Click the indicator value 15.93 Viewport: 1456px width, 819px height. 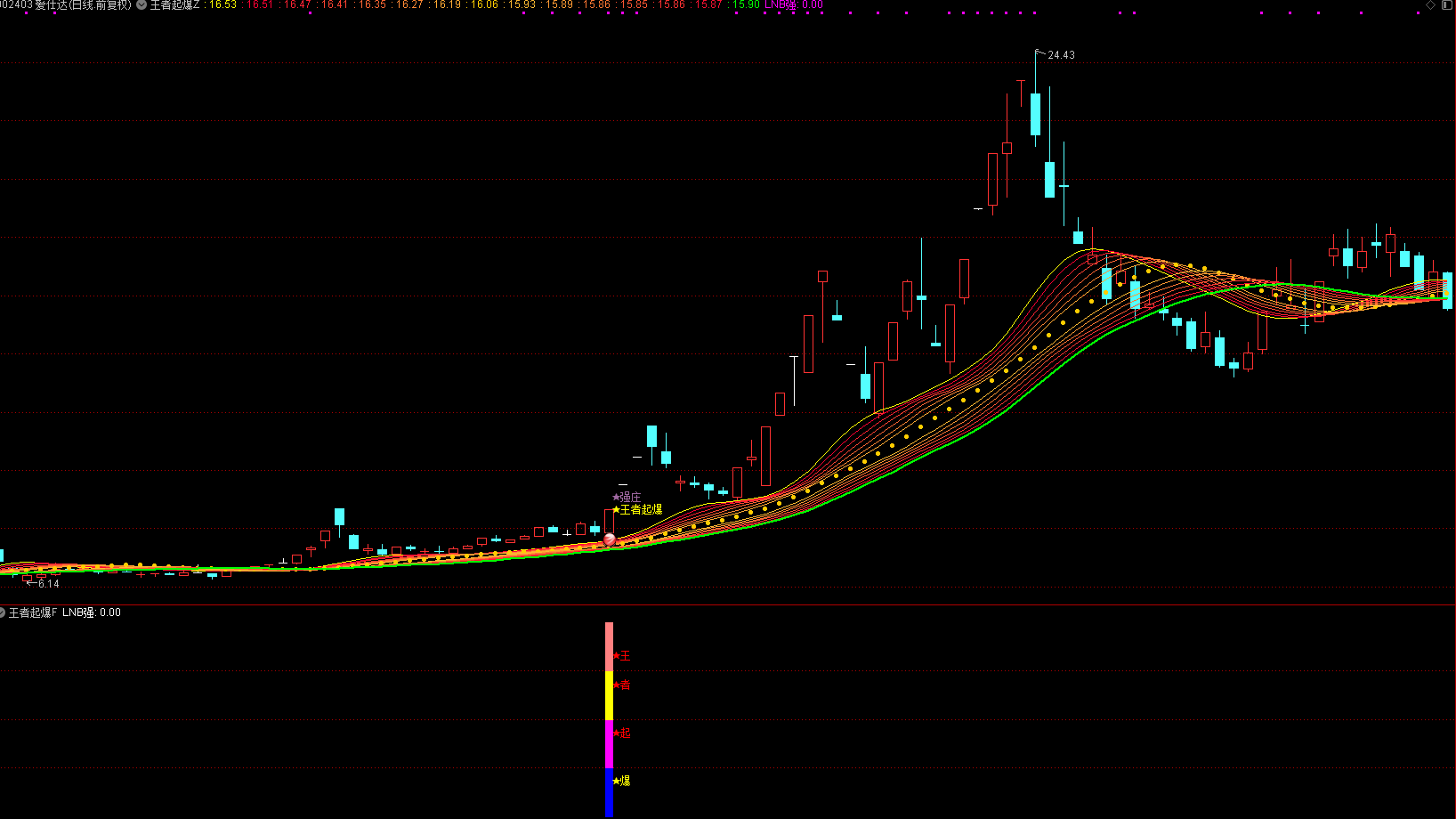(522, 5)
